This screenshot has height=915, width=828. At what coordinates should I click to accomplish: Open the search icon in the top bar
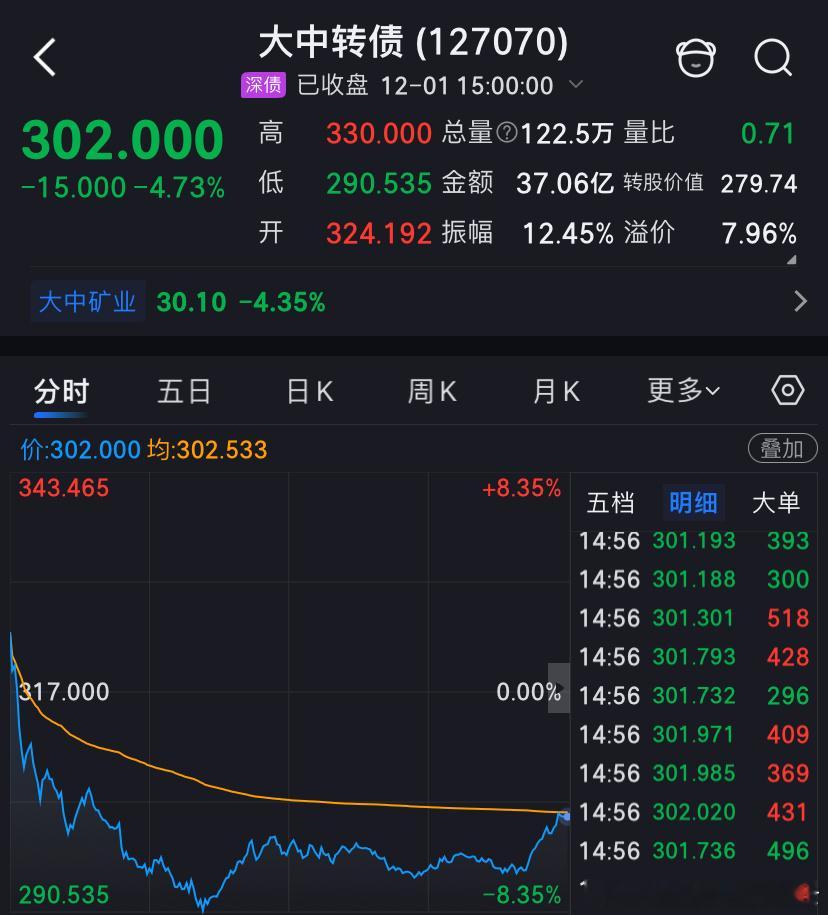pos(774,57)
